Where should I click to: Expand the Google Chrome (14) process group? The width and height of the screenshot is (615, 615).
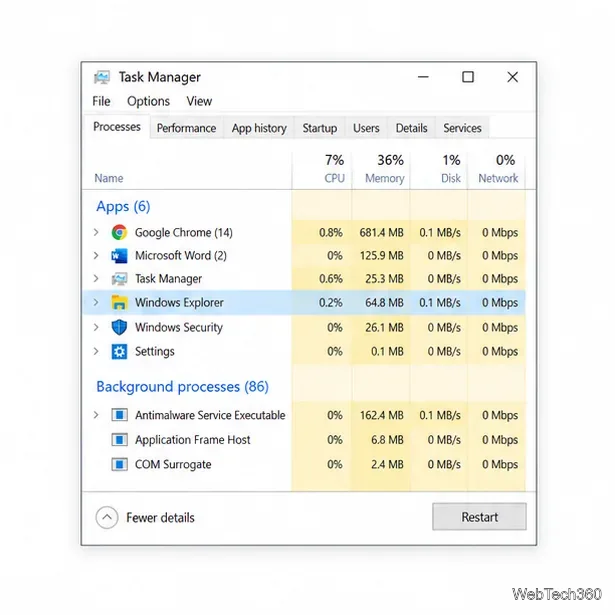pyautogui.click(x=96, y=232)
